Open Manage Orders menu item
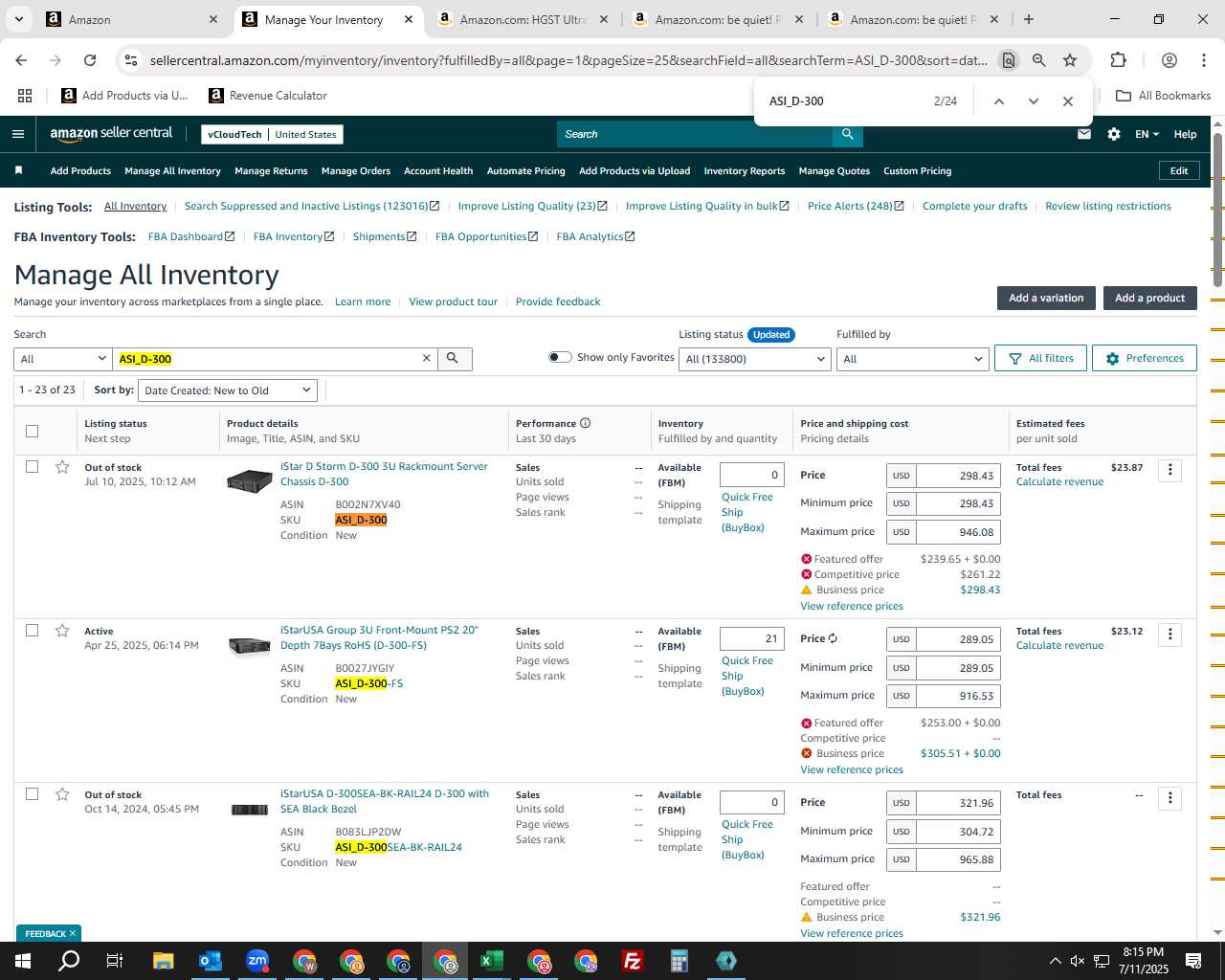Viewport: 1225px width, 980px height. [356, 170]
